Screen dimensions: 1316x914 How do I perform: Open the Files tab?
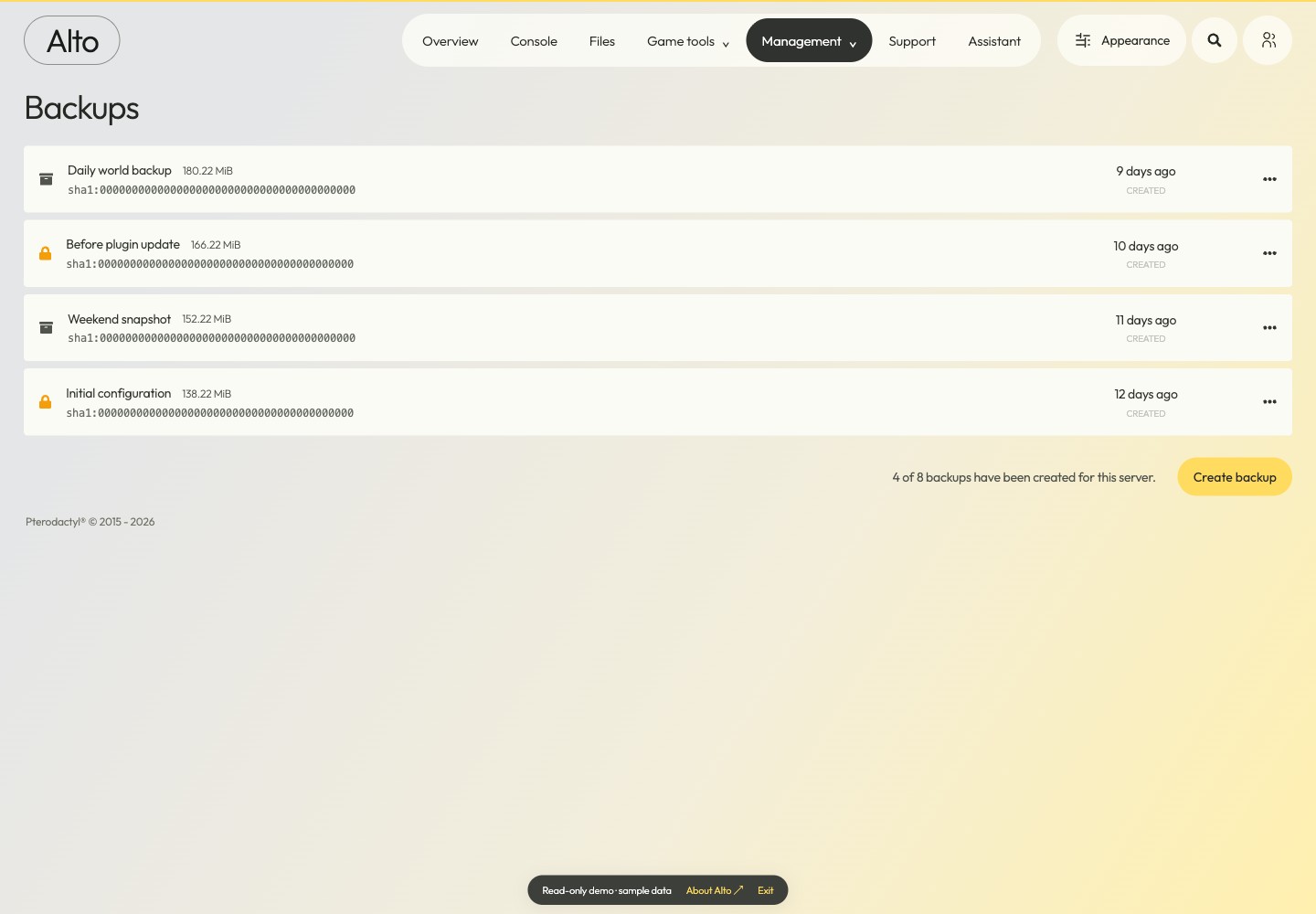coord(602,41)
